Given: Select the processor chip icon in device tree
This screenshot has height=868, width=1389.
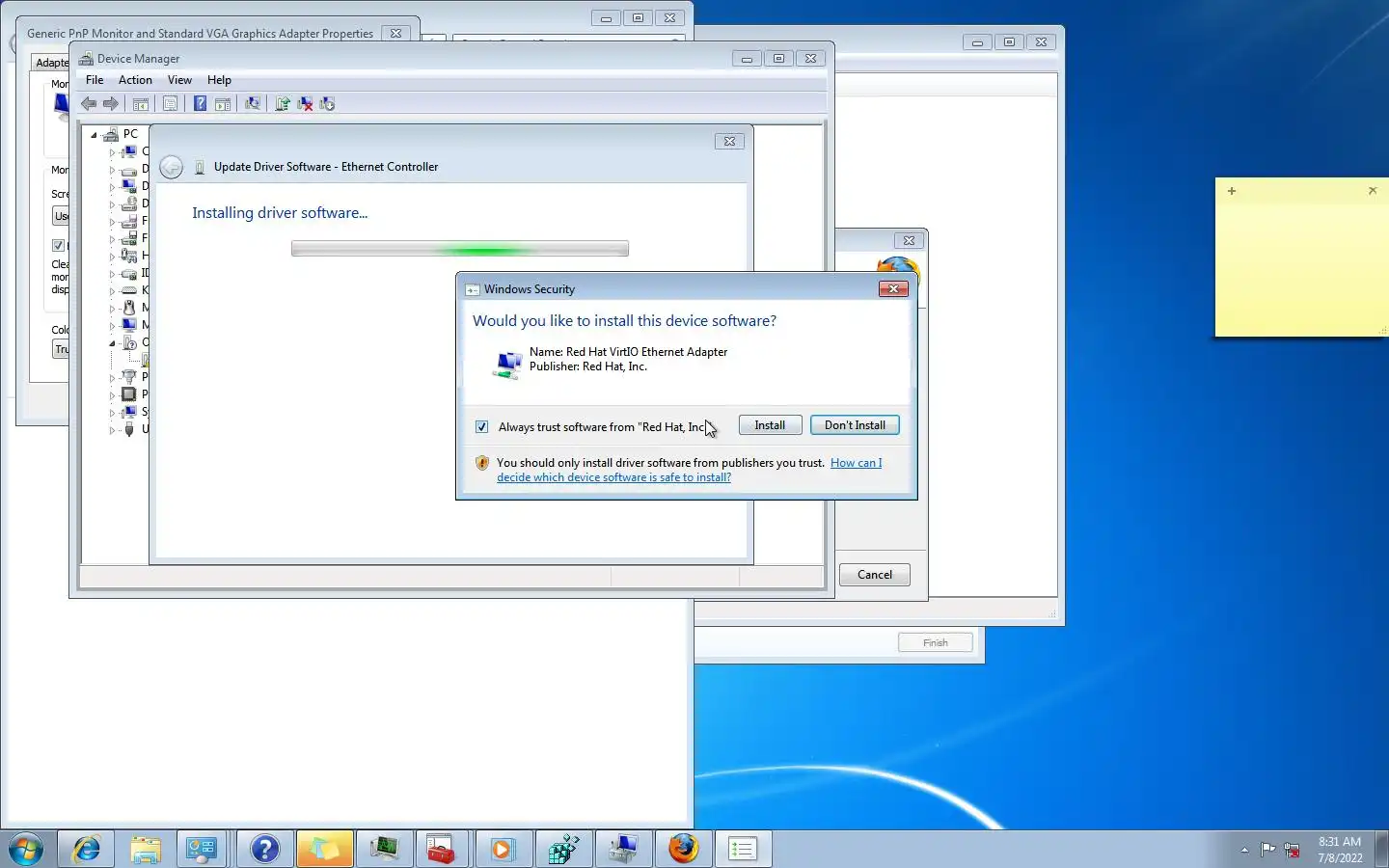Looking at the screenshot, I should click(128, 394).
